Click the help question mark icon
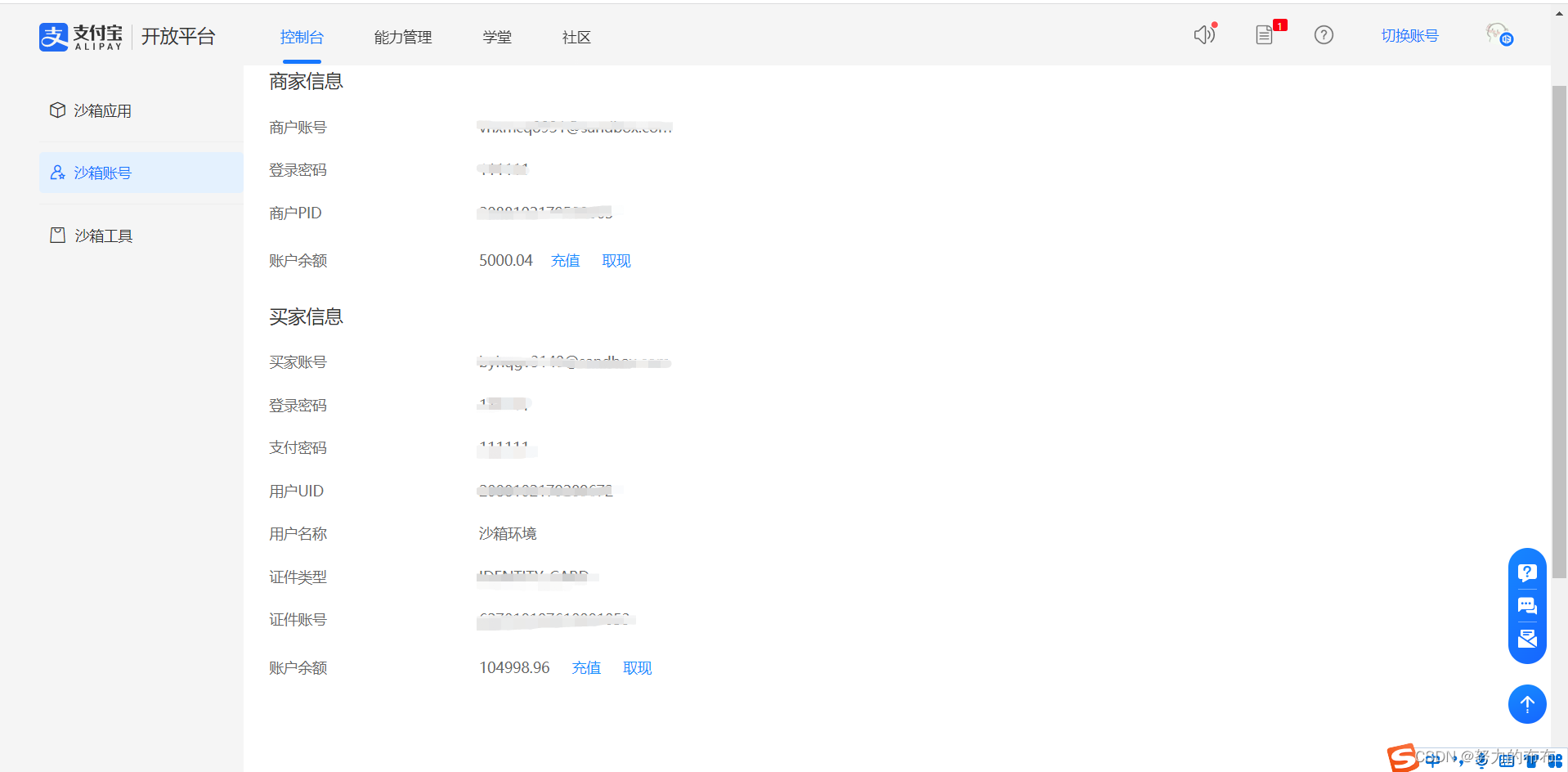The height and width of the screenshot is (772, 1568). (1324, 35)
